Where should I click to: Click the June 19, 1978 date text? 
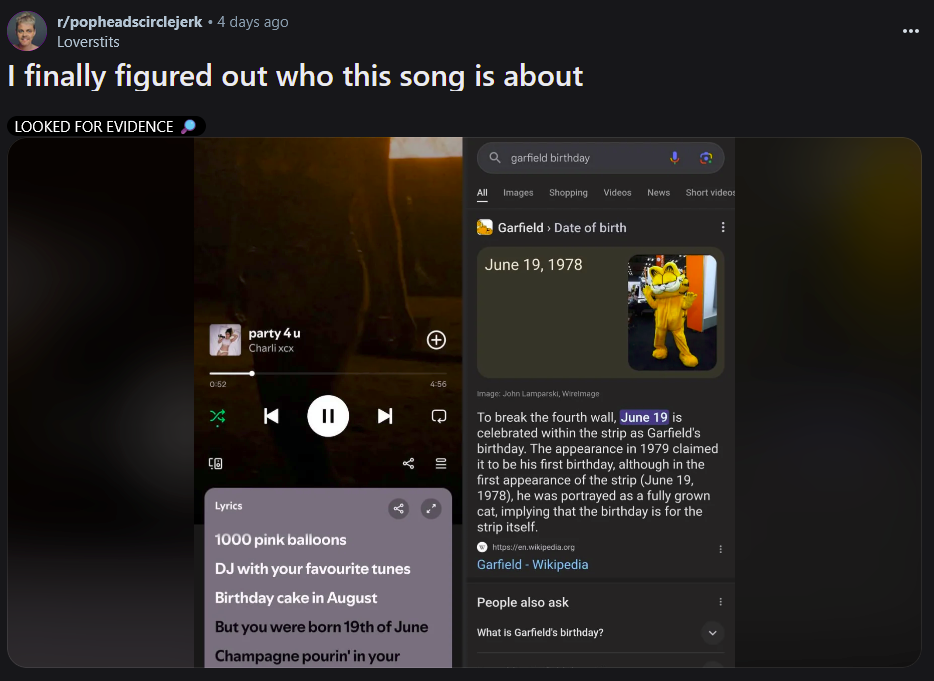(x=533, y=265)
